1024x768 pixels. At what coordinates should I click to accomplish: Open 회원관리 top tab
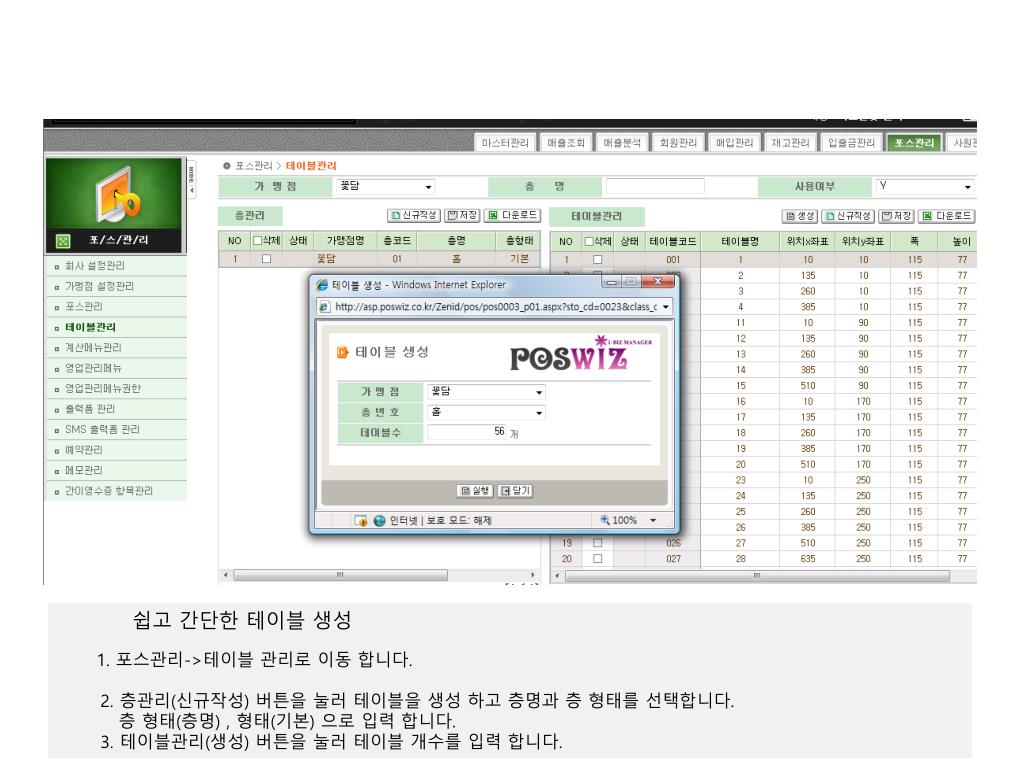coord(678,142)
